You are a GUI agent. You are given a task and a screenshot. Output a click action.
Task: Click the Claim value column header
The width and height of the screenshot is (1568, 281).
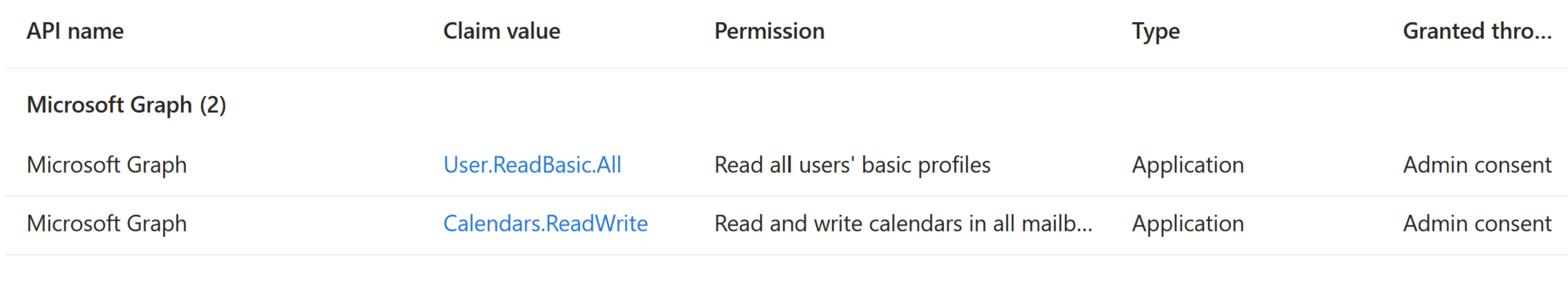click(501, 31)
